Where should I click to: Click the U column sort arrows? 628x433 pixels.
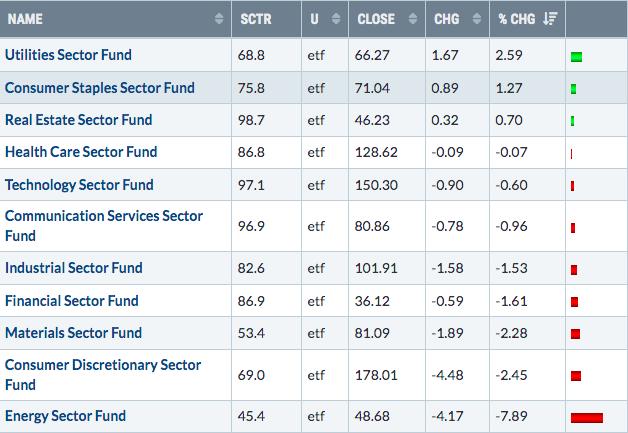point(336,18)
